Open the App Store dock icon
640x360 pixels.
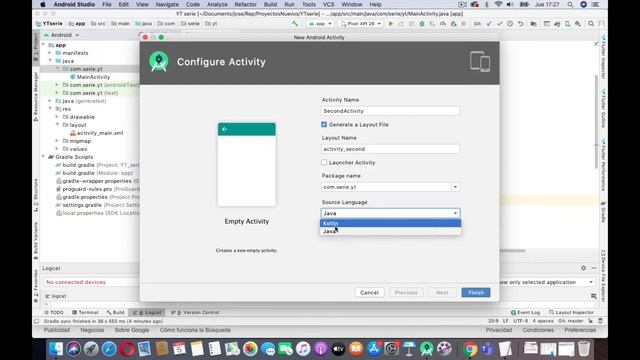373,349
